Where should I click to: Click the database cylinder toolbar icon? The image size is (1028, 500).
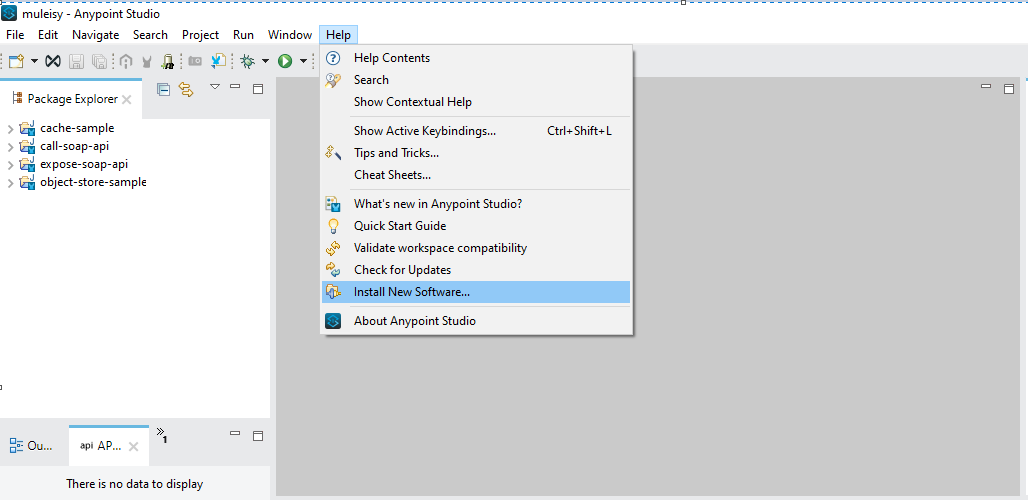point(167,61)
